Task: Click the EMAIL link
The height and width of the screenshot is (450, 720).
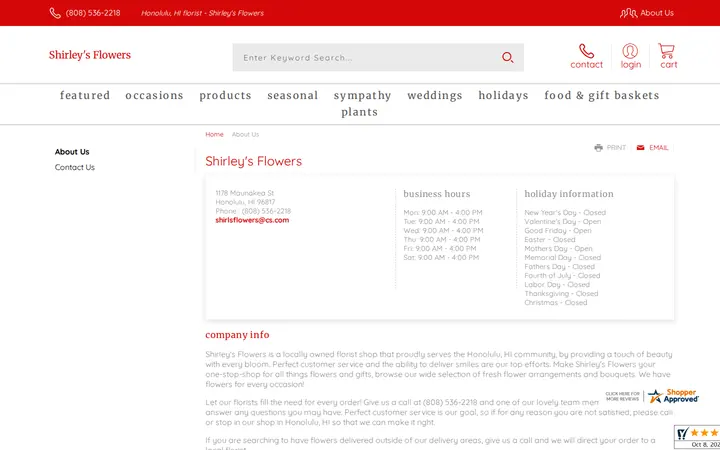Action: tap(658, 147)
